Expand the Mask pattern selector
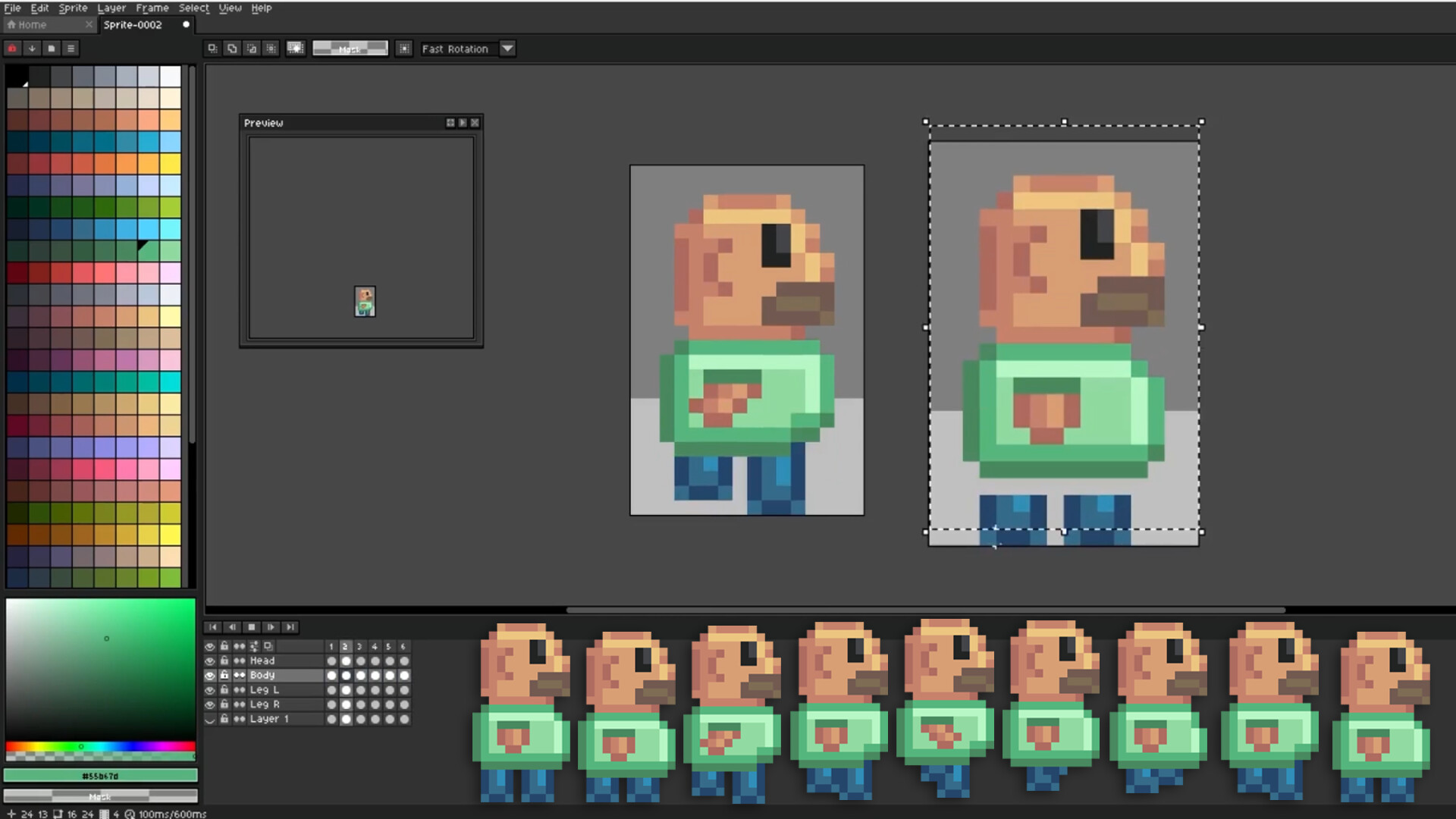Image resolution: width=1456 pixels, height=819 pixels. (x=350, y=47)
